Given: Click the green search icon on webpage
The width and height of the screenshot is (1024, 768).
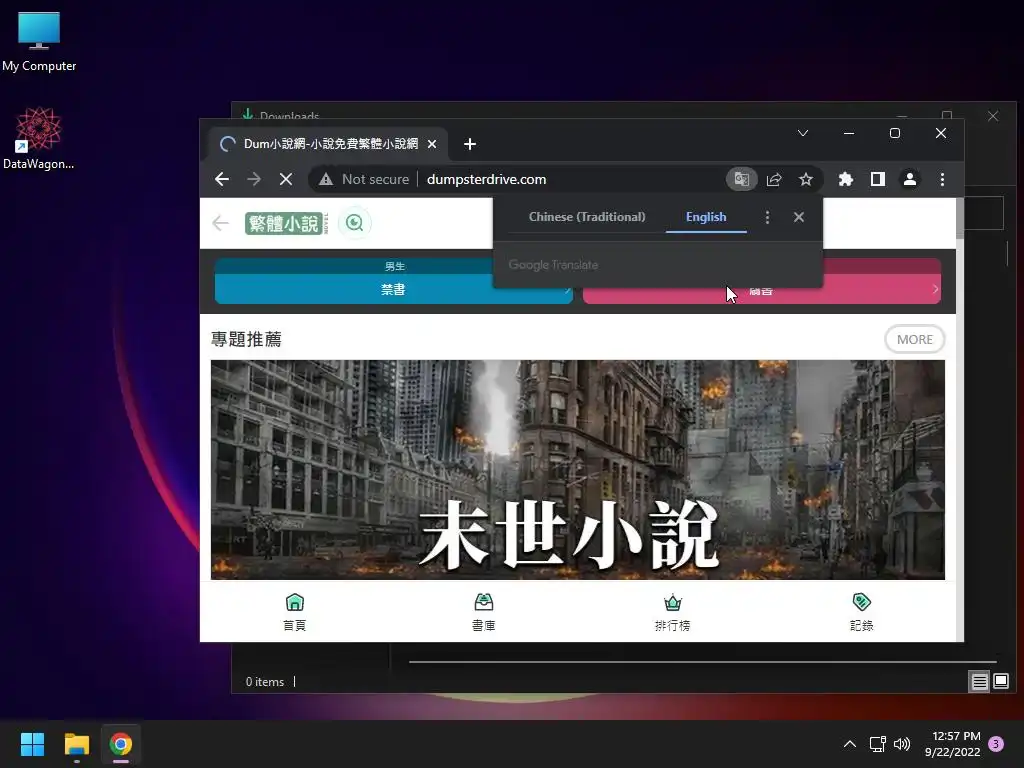Looking at the screenshot, I should pyautogui.click(x=355, y=223).
